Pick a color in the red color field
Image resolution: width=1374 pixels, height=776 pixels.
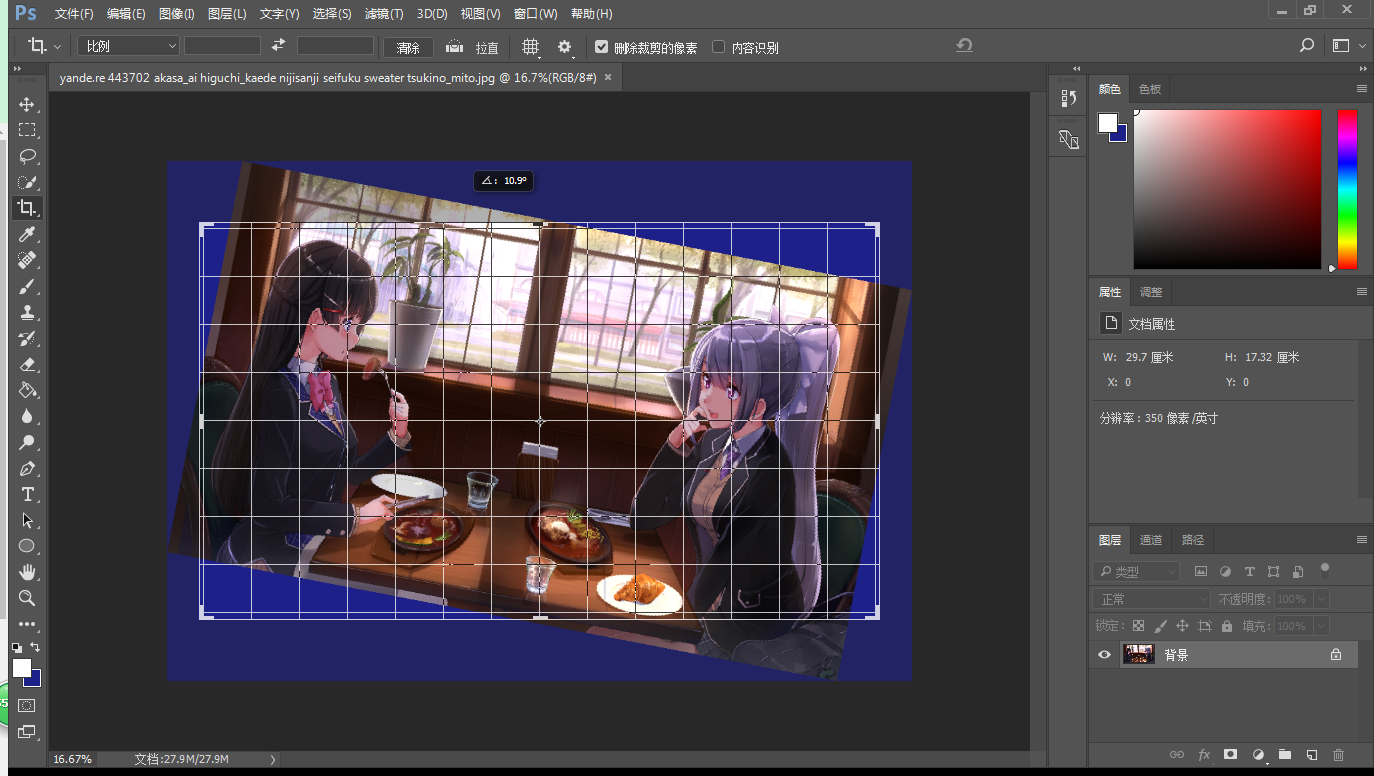1227,189
